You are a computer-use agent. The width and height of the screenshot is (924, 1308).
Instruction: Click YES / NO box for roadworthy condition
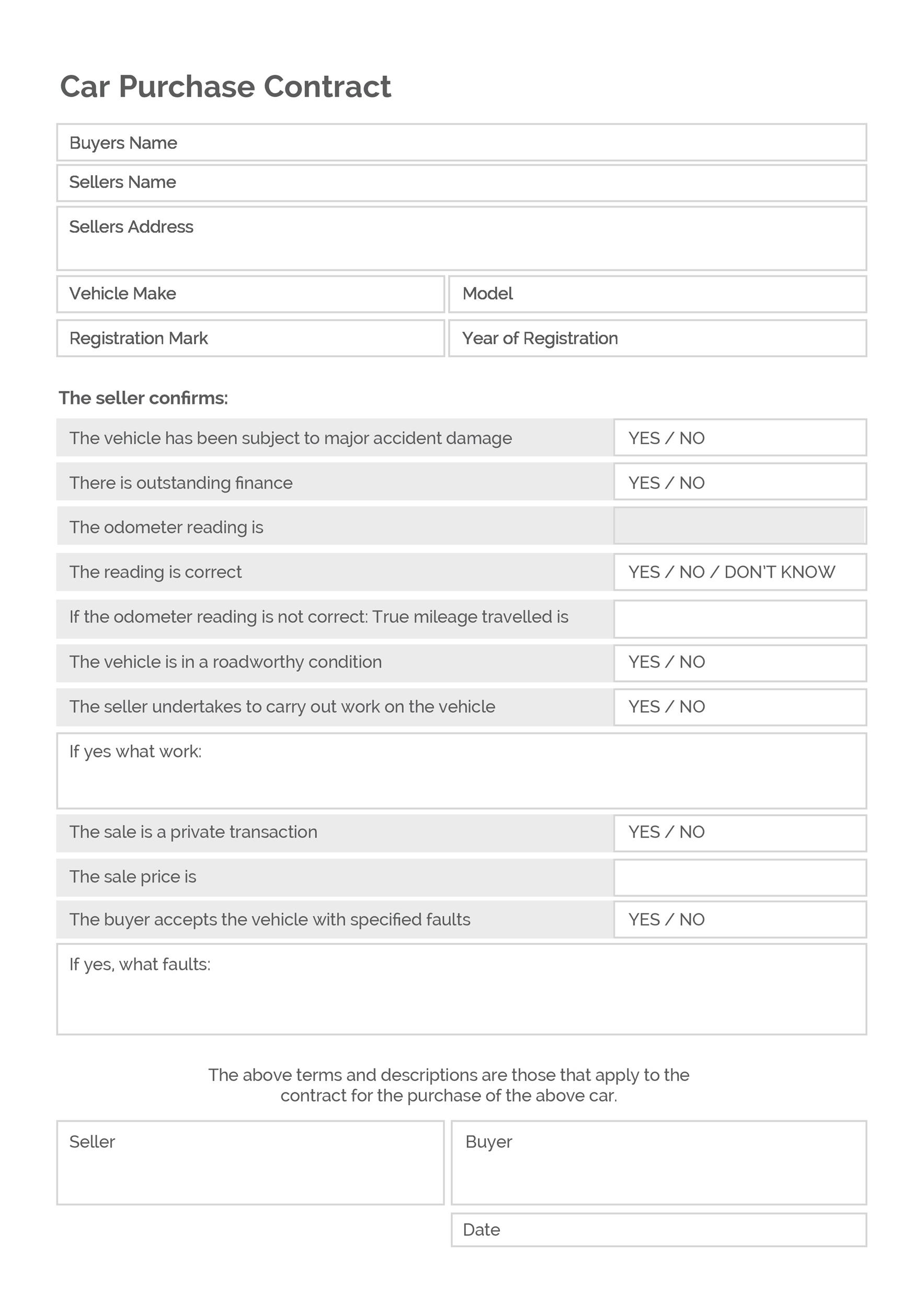point(739,662)
